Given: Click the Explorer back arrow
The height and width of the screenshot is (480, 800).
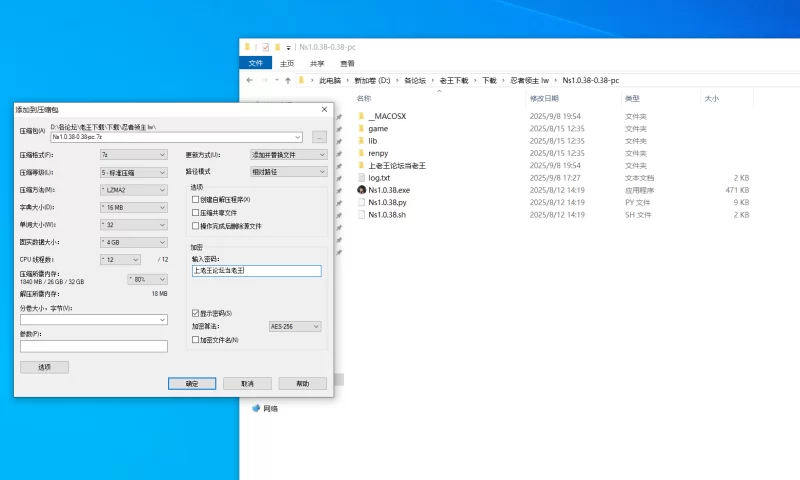Looking at the screenshot, I should pyautogui.click(x=249, y=80).
